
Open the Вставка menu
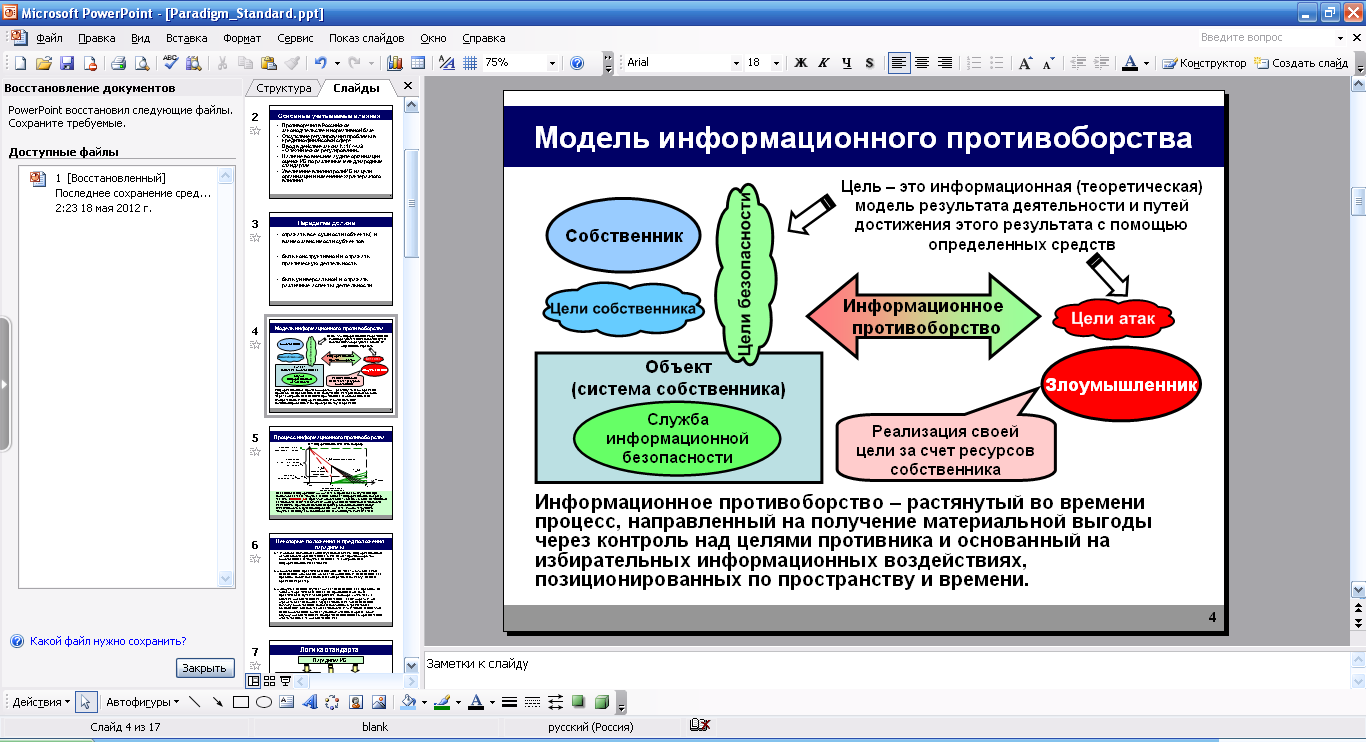[187, 38]
